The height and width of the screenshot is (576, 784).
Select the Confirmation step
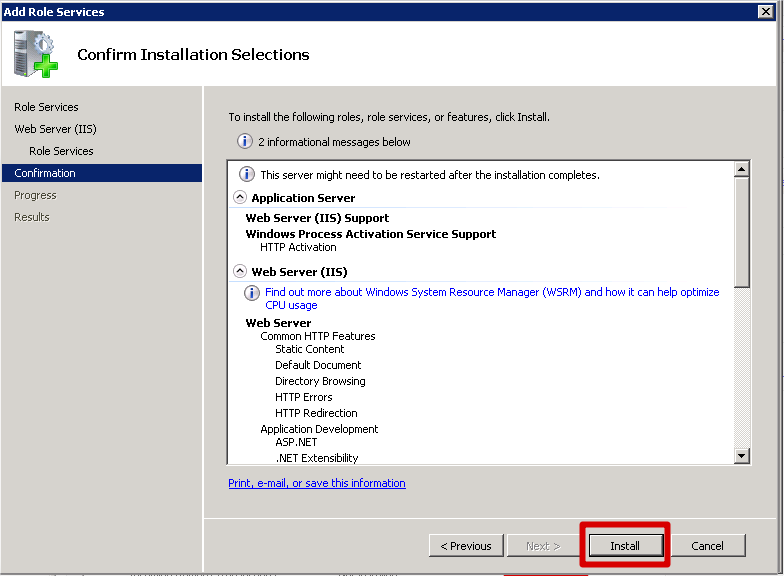102,173
